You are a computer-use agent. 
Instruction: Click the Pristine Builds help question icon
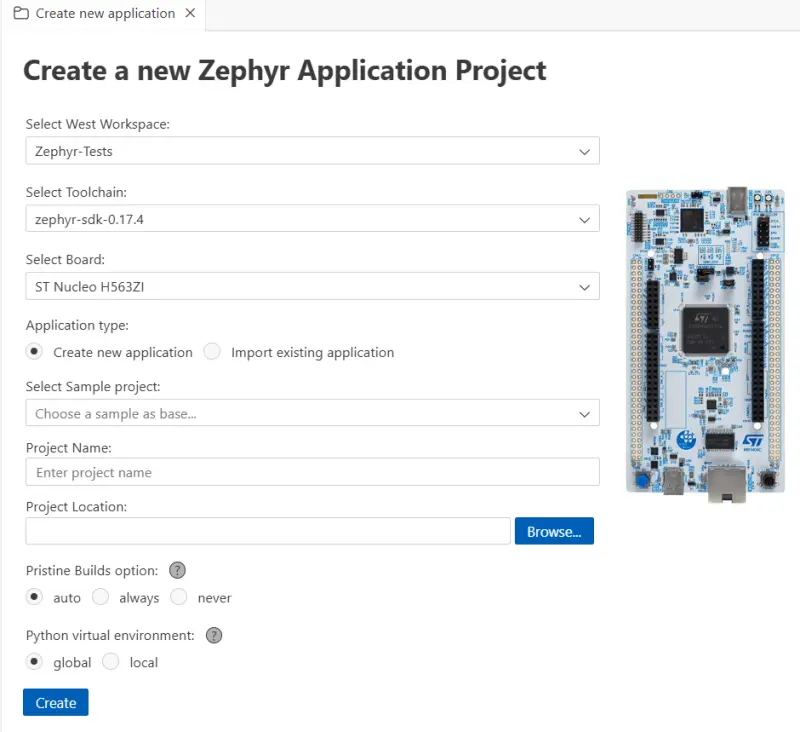177,571
